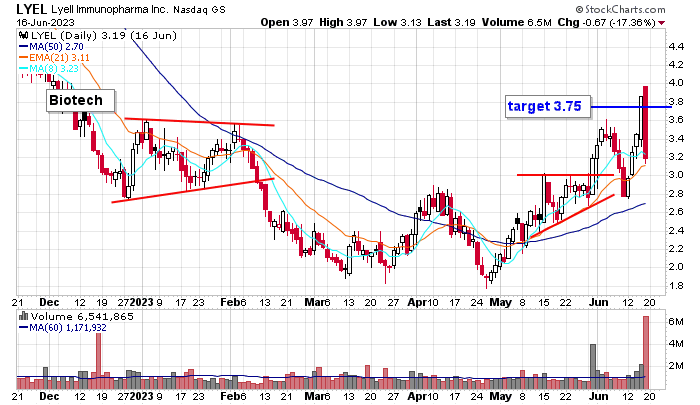Screen dimensions: 700x405
Task: Click the Last 3.19 value
Action: point(451,22)
